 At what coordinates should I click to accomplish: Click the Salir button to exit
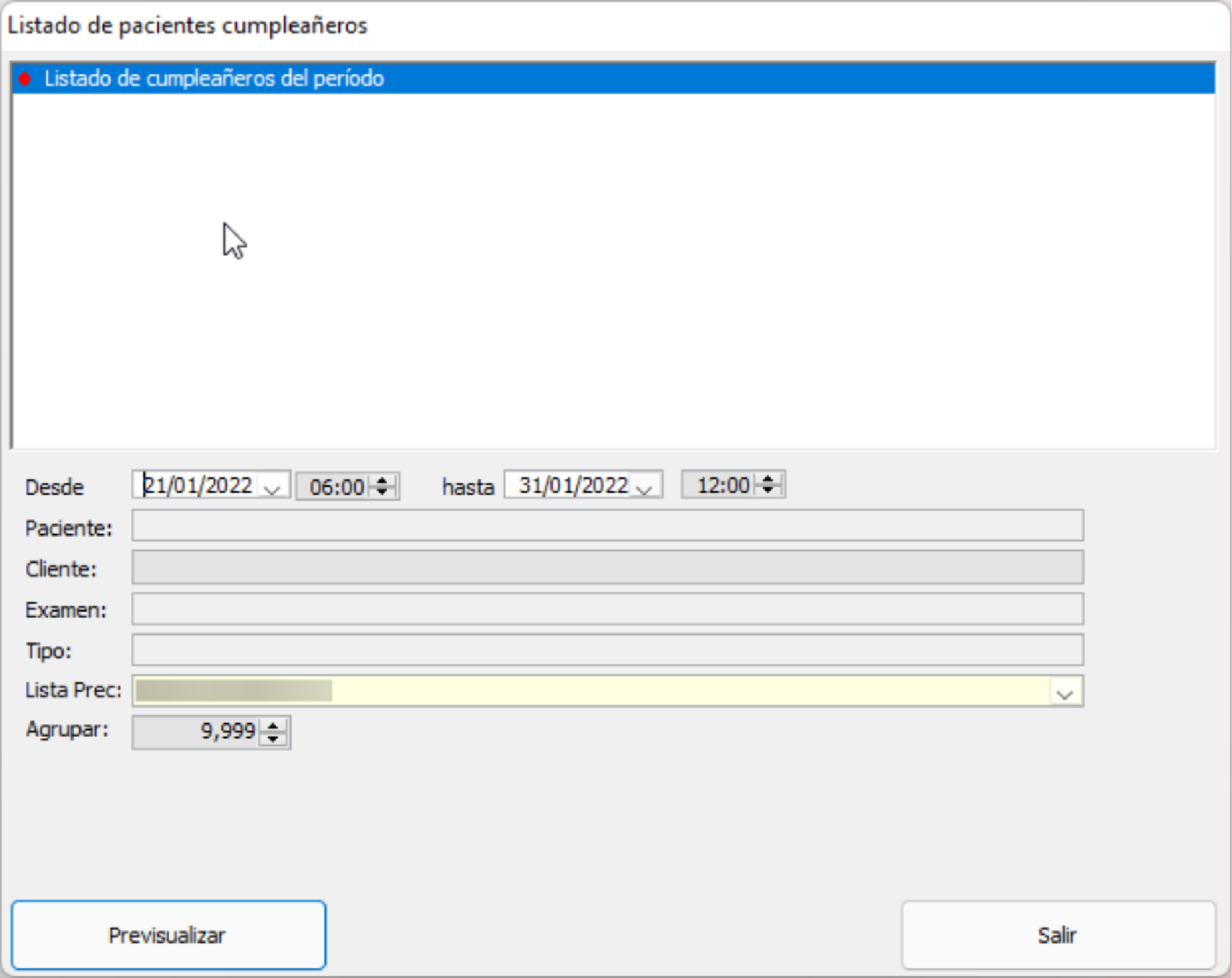tap(1057, 935)
